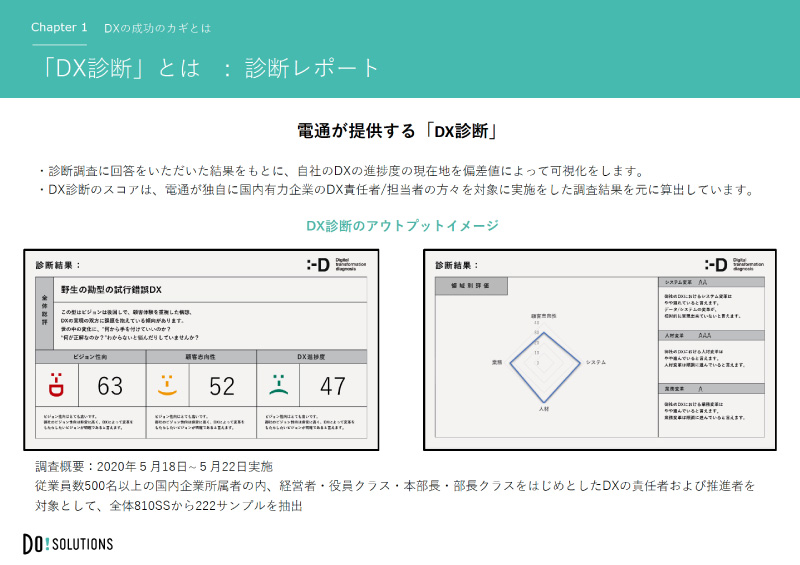
Task: Open the left diagnosis result thumbnail
Action: [201, 350]
